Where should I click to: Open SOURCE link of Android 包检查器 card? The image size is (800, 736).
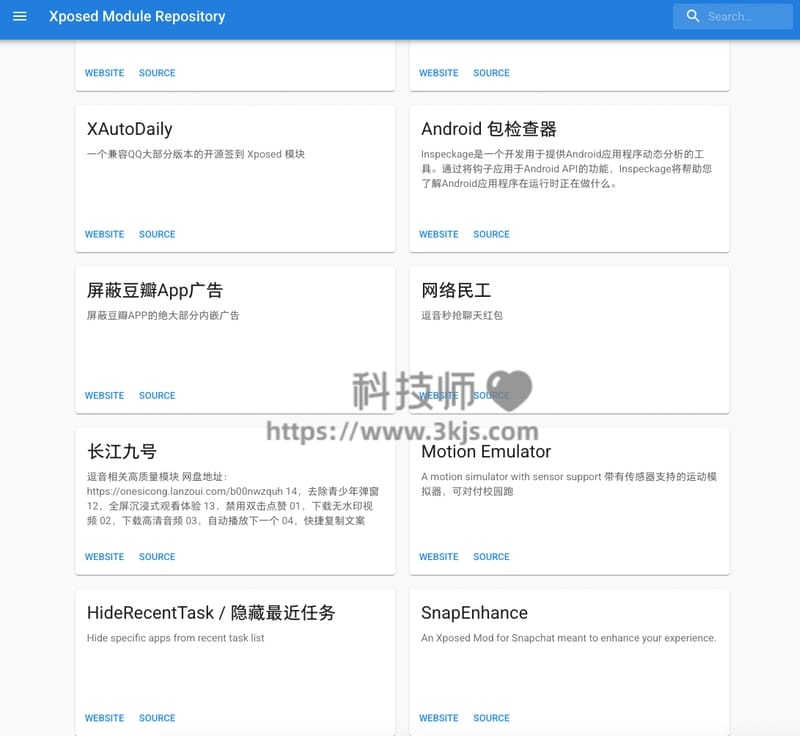[491, 234]
